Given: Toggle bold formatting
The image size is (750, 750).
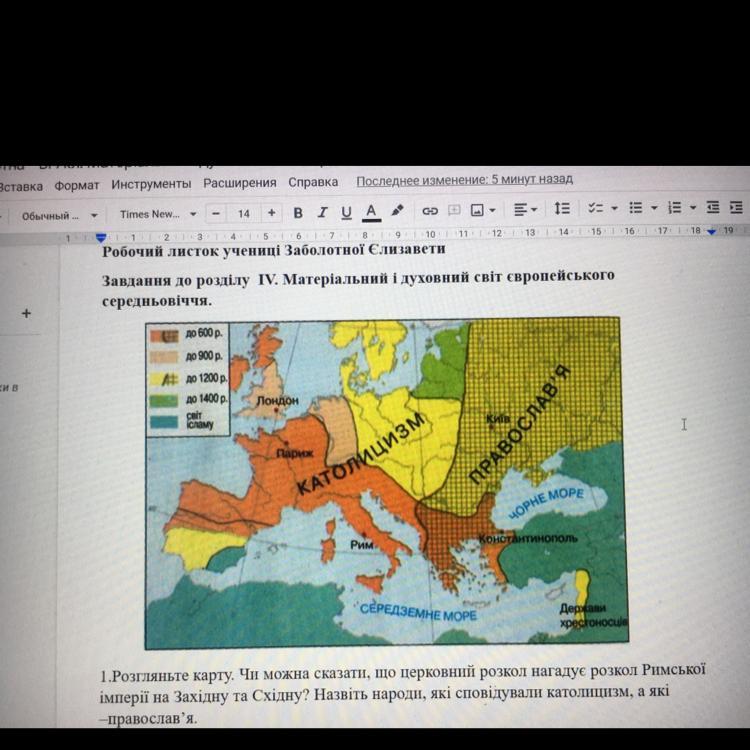Looking at the screenshot, I should [298, 212].
